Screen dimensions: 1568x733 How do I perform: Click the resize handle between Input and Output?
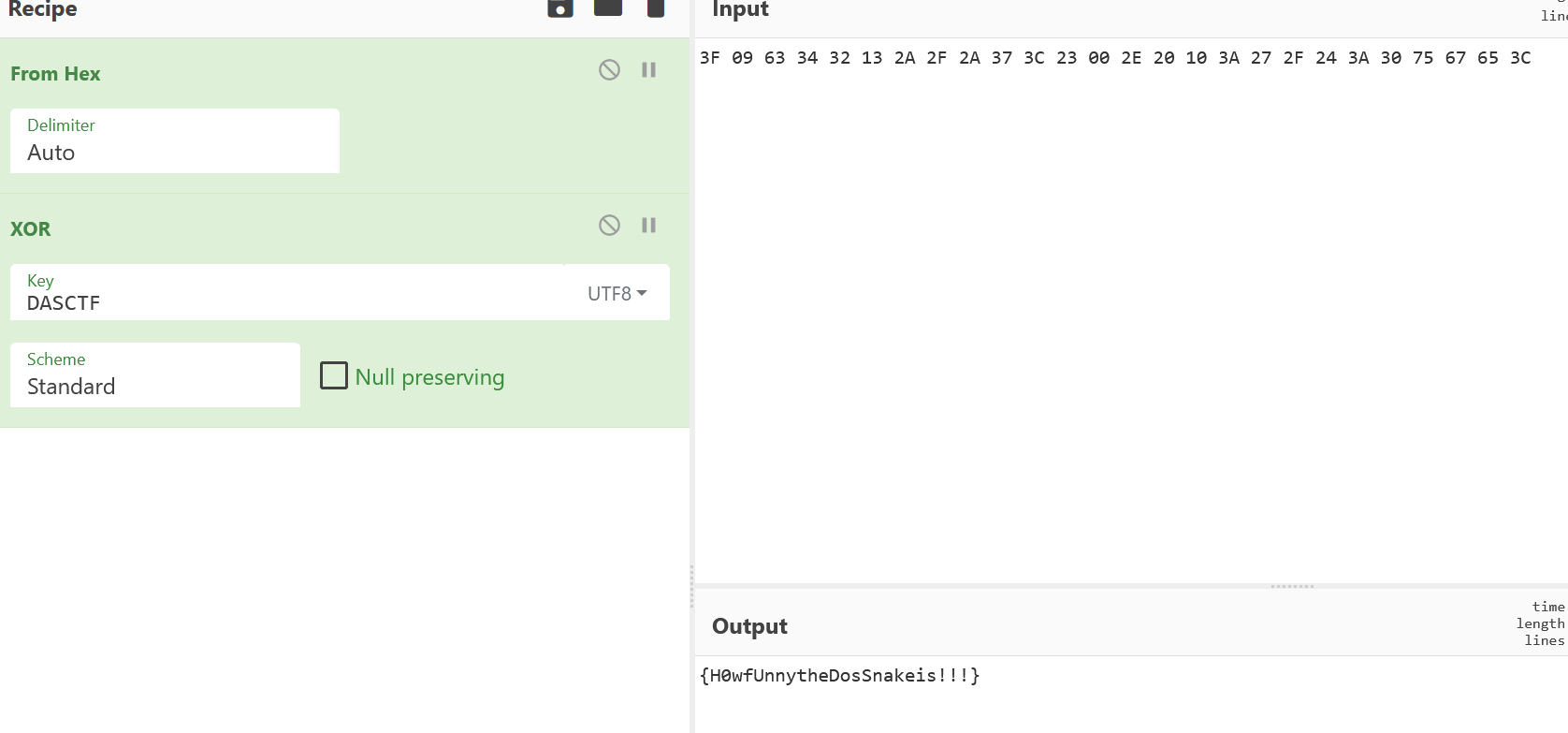(1292, 586)
